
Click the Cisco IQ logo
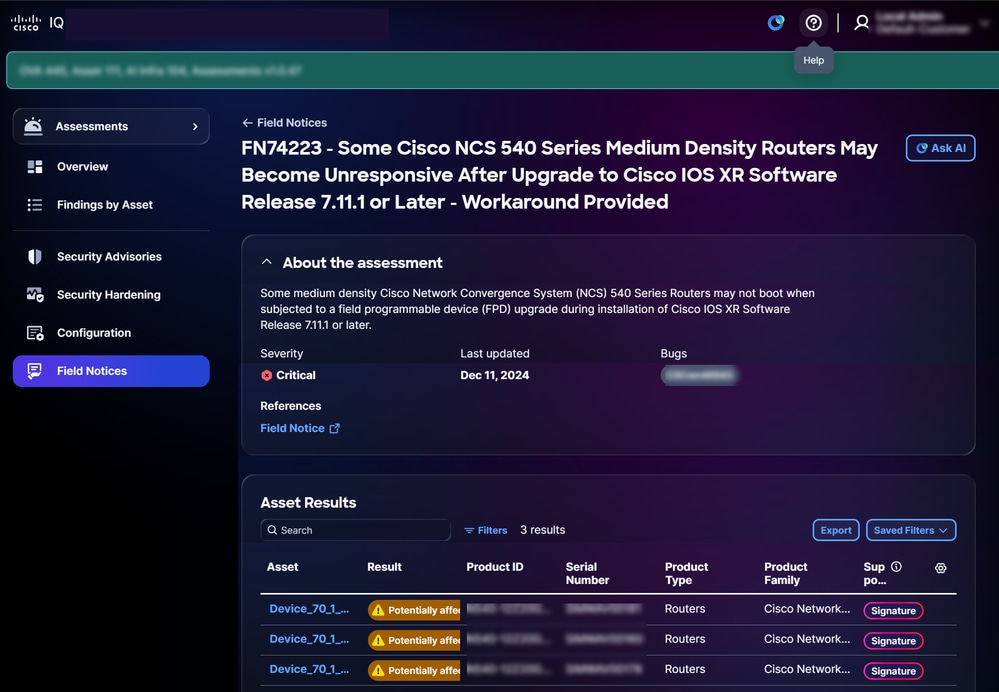[x=37, y=23]
